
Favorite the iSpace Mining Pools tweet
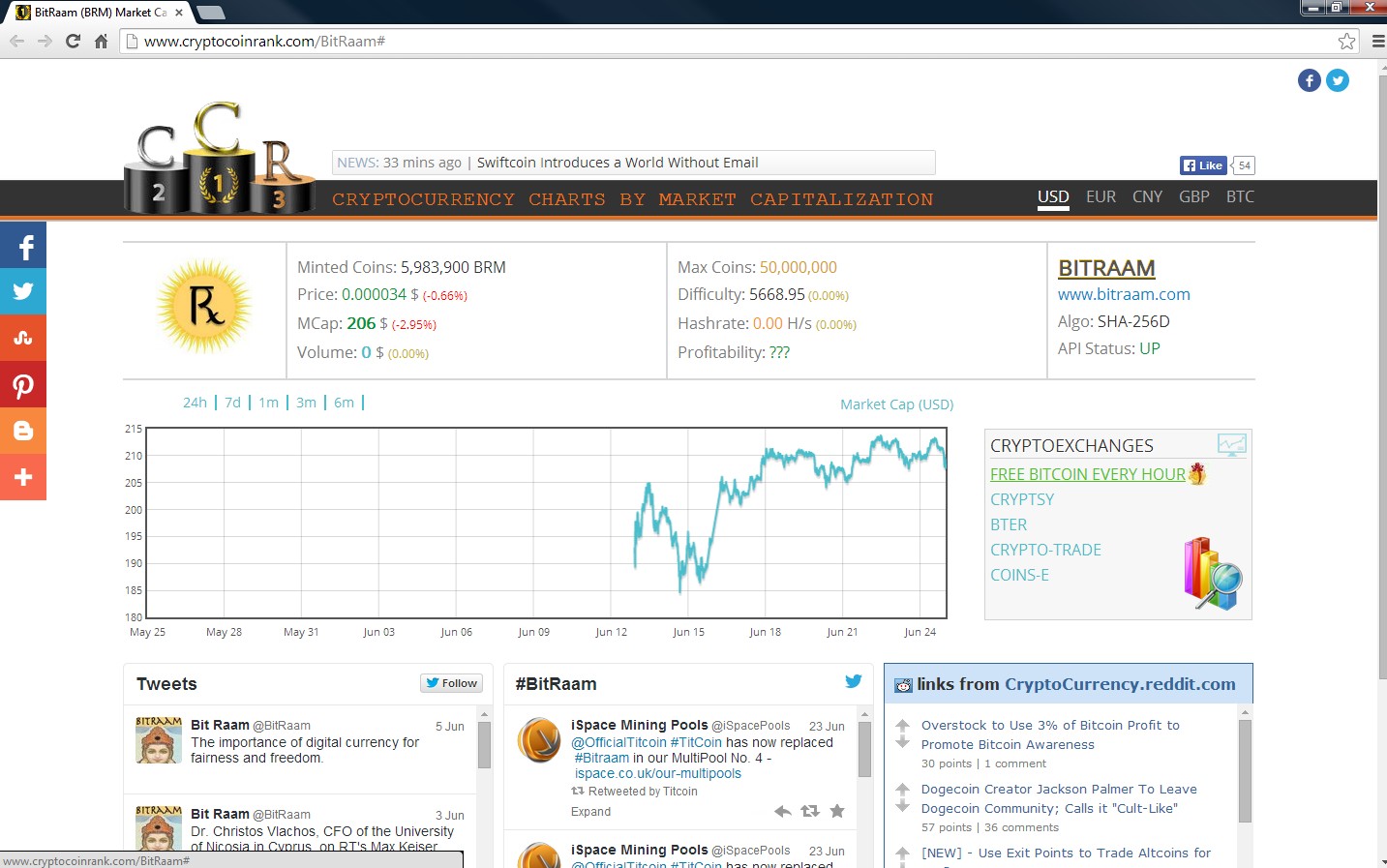837,811
